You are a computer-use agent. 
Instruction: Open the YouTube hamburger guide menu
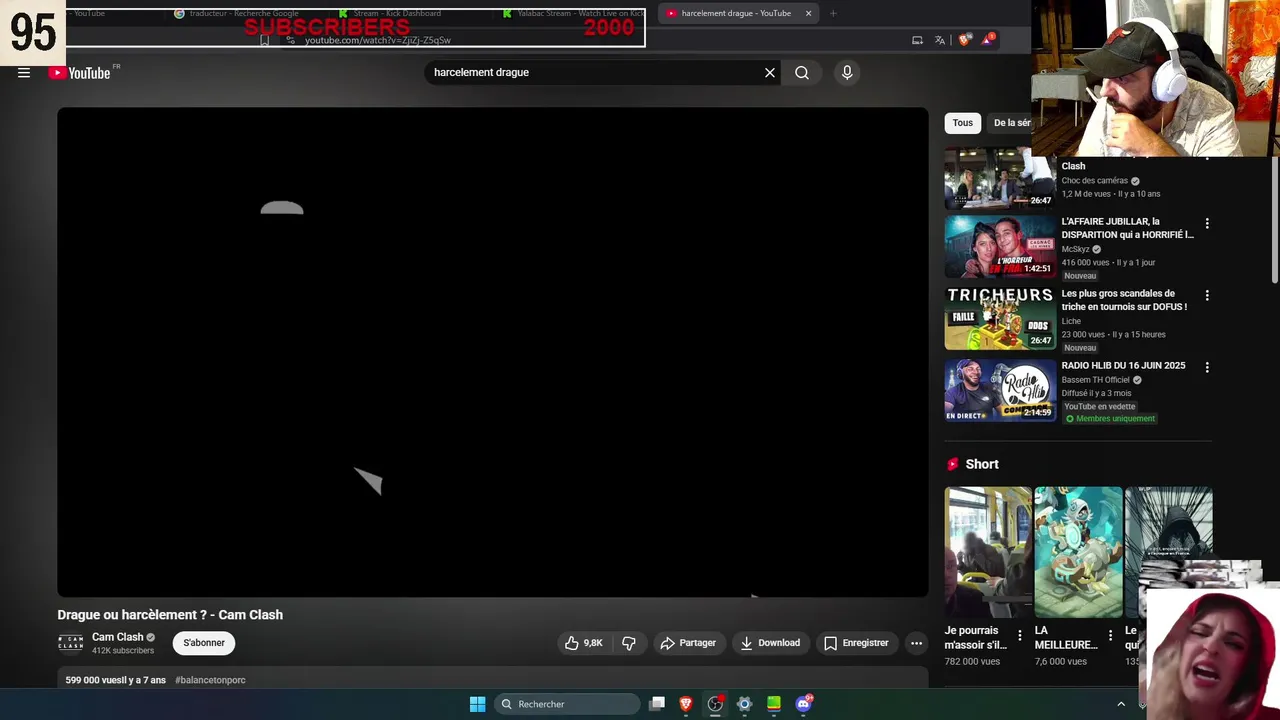24,73
